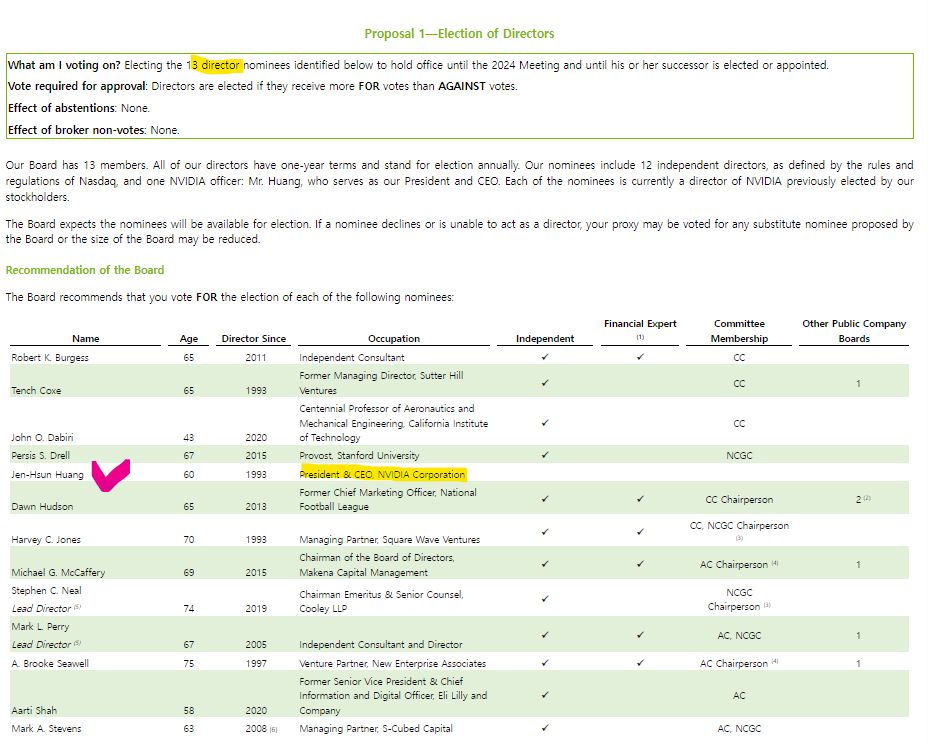Click director-since year '2011'
Screen dimensions: 928x746
(256, 358)
